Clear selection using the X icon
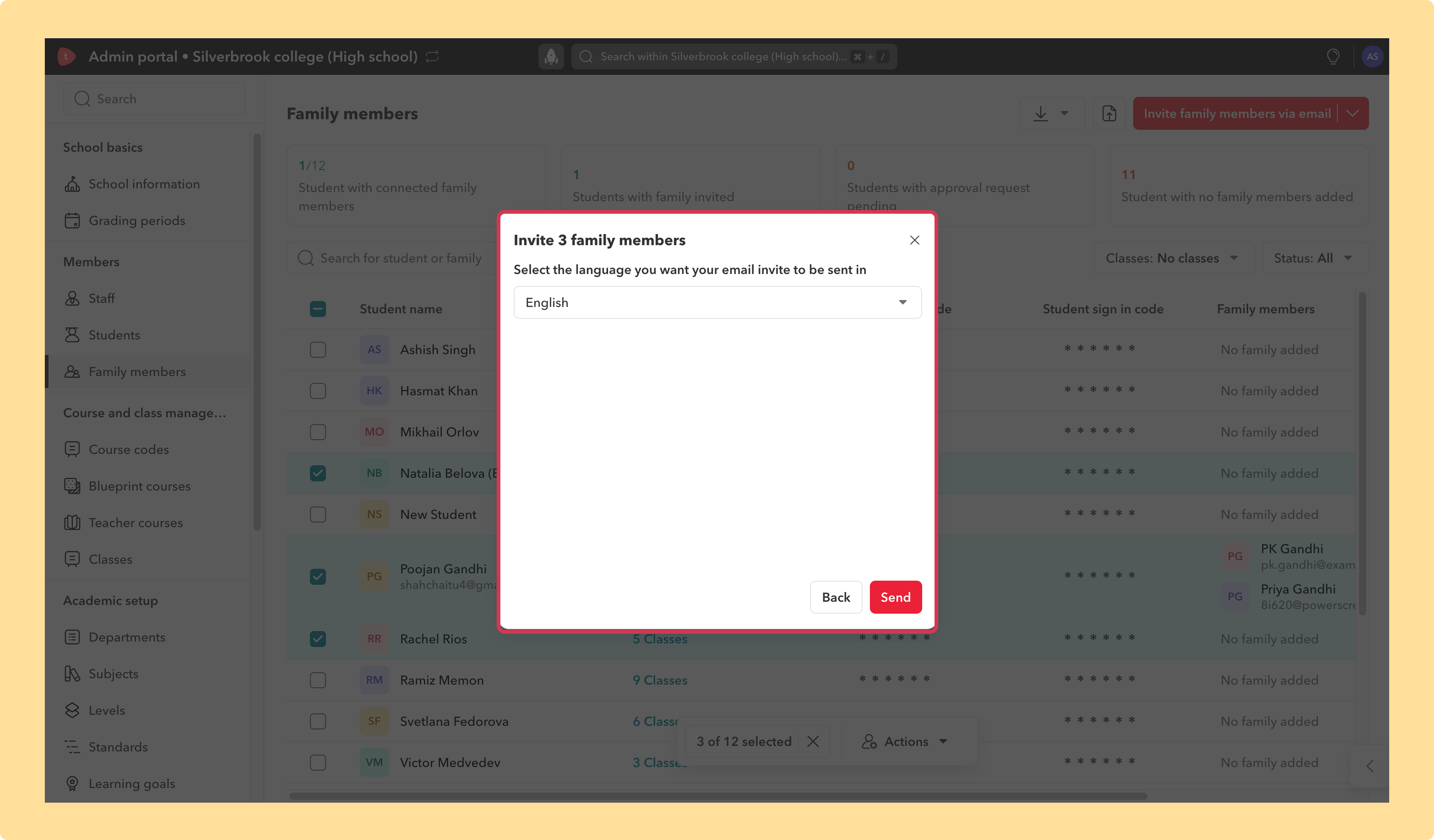This screenshot has width=1434, height=840. click(x=813, y=741)
